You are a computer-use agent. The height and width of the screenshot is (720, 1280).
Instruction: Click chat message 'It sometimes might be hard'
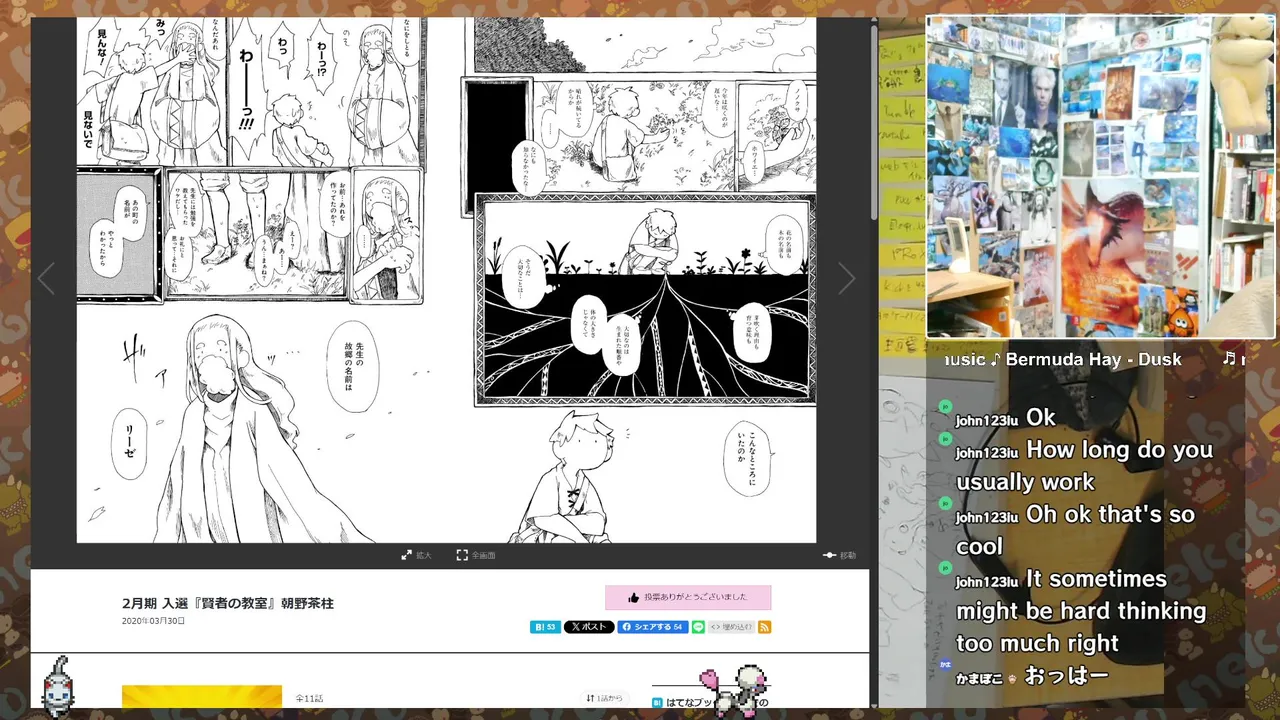[1081, 610]
